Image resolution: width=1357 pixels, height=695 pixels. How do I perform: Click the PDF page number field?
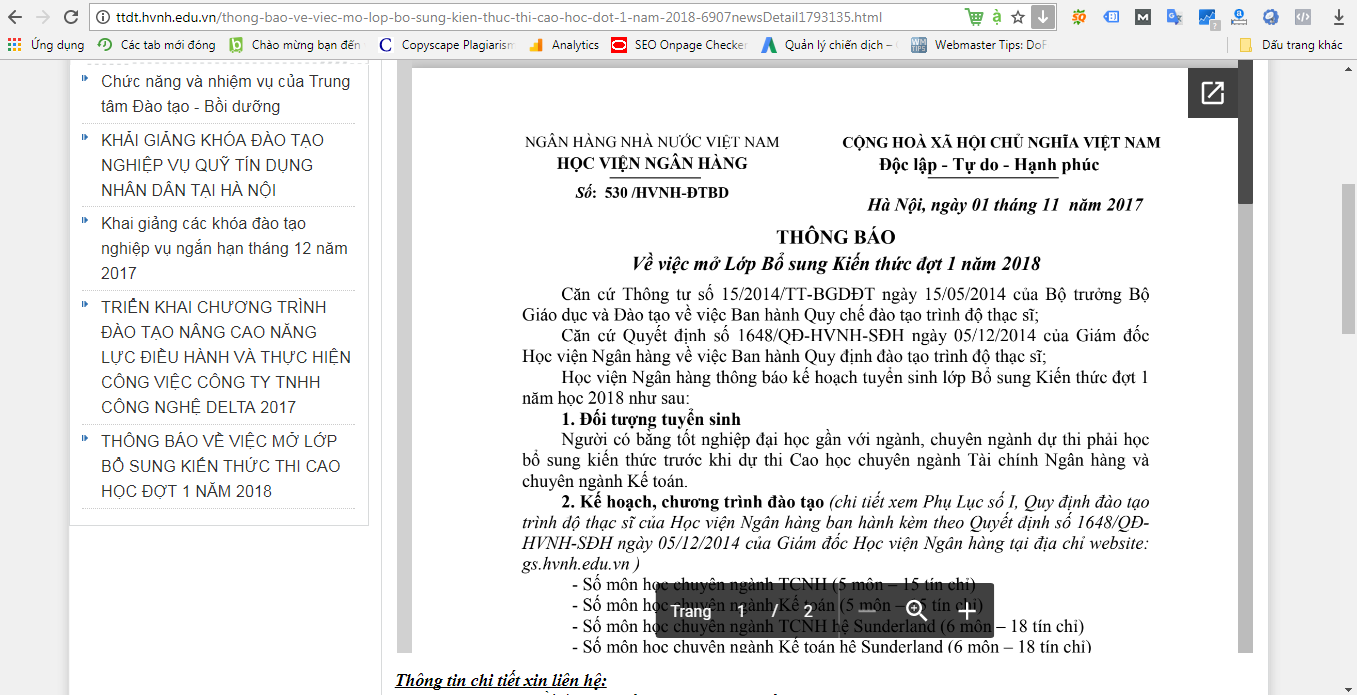coord(741,611)
